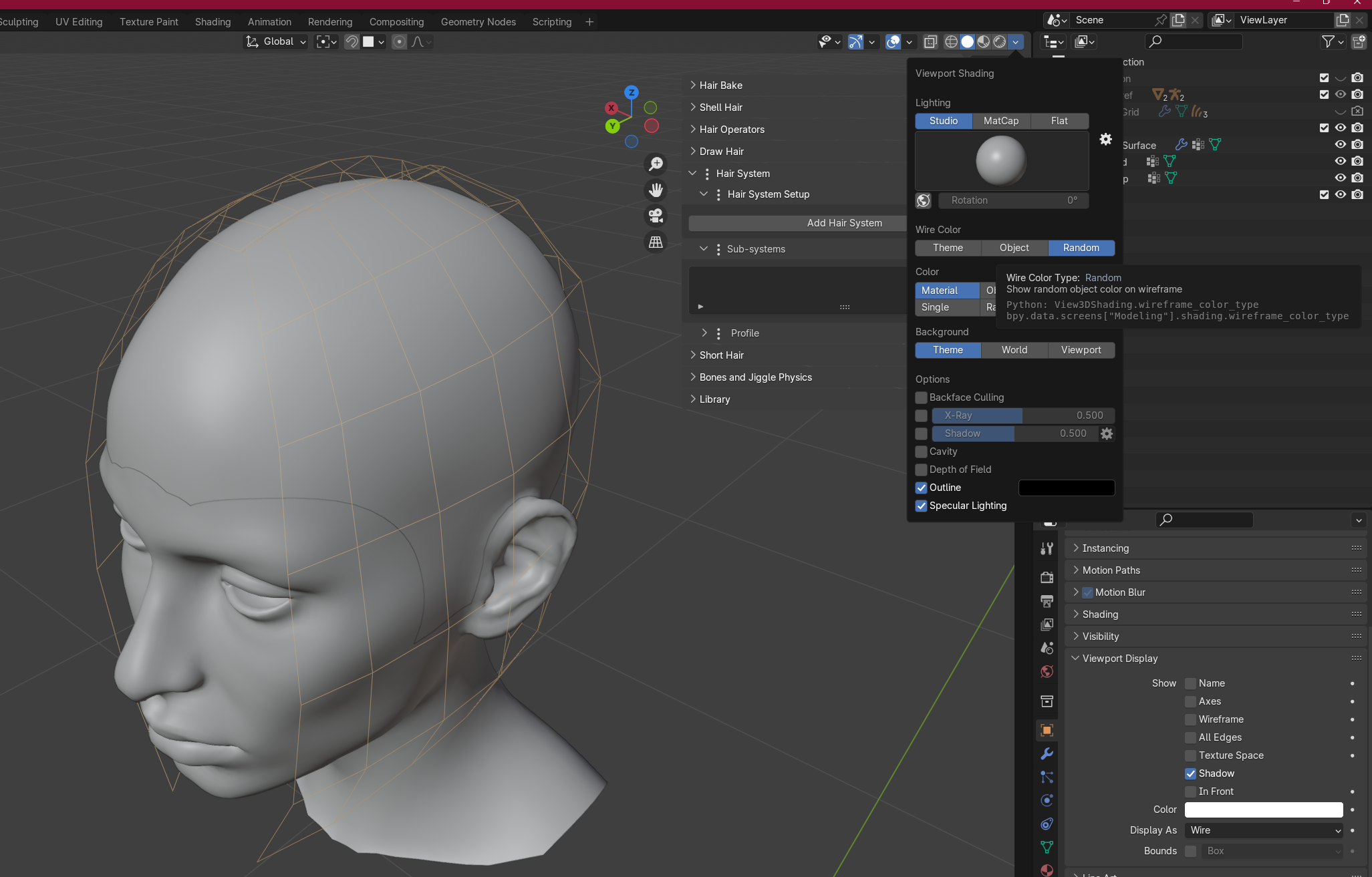Open the Modifiers wrench tab icon

click(1047, 753)
